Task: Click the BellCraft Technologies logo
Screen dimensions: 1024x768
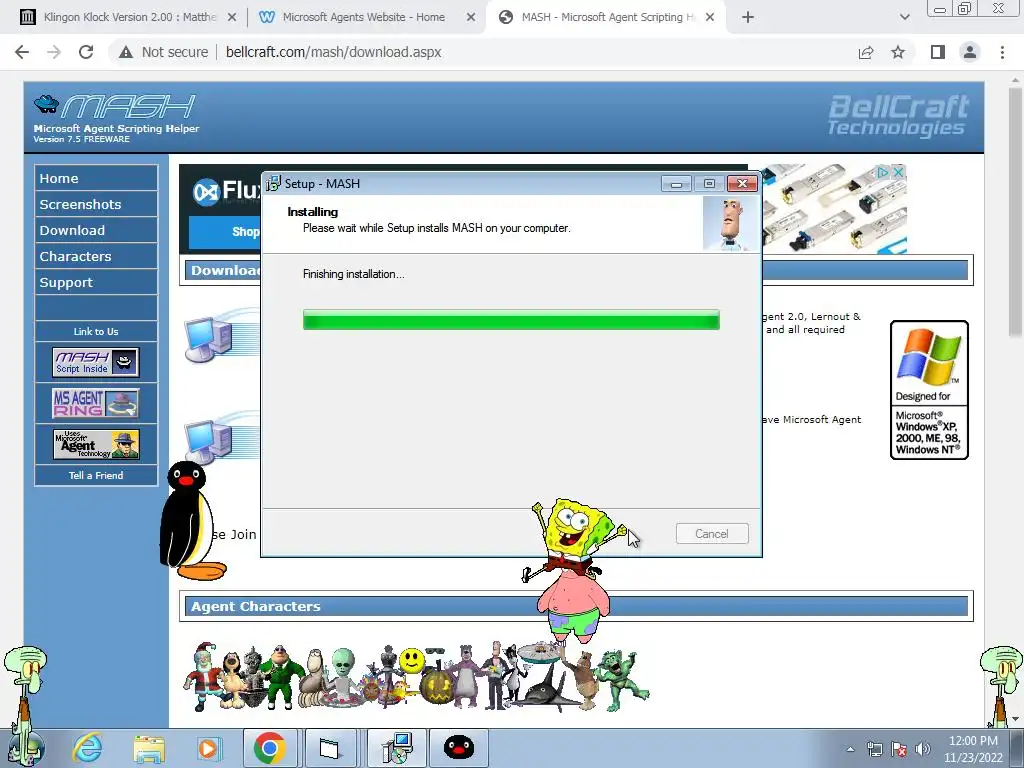Action: 897,116
